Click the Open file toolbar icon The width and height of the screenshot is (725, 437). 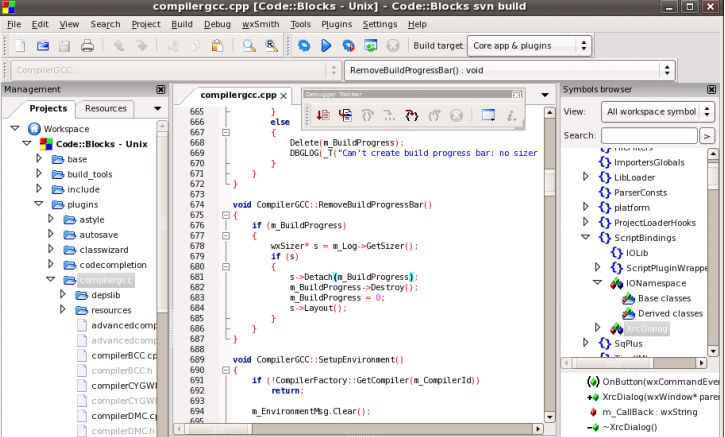tap(43, 45)
